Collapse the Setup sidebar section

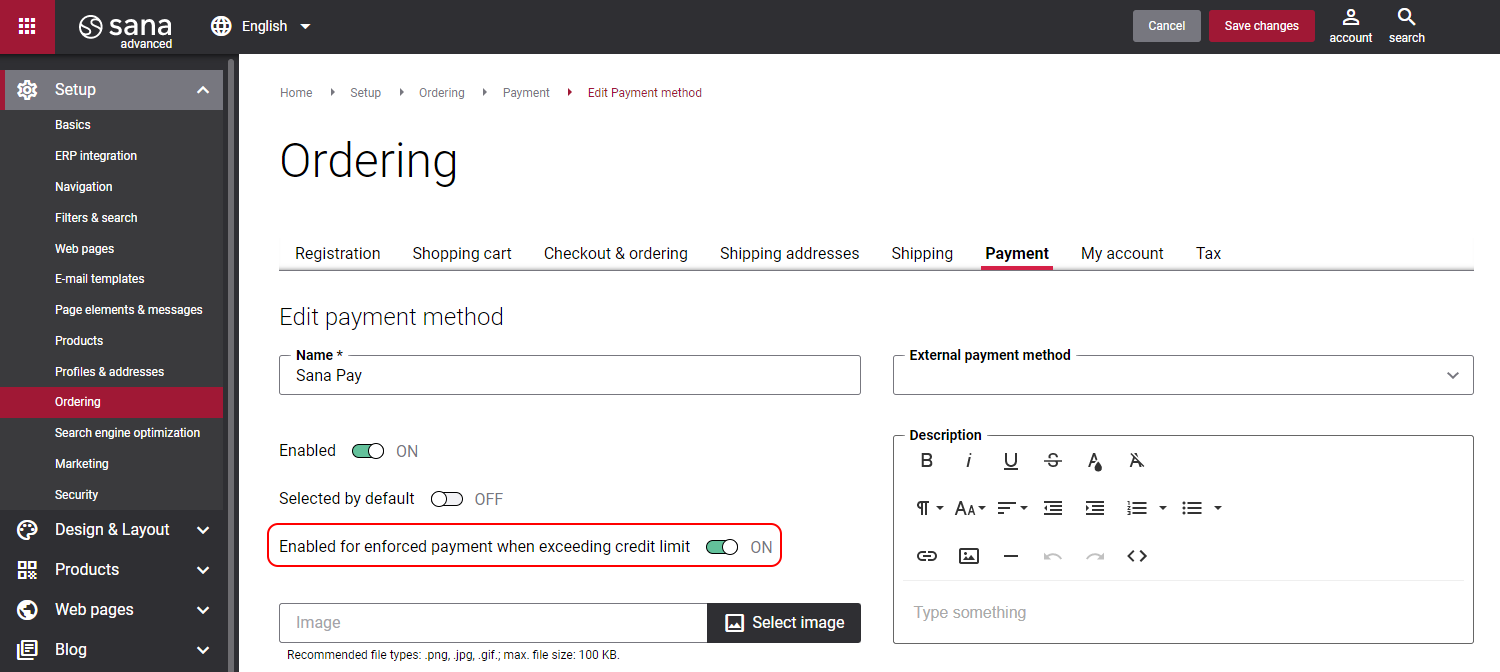(203, 90)
